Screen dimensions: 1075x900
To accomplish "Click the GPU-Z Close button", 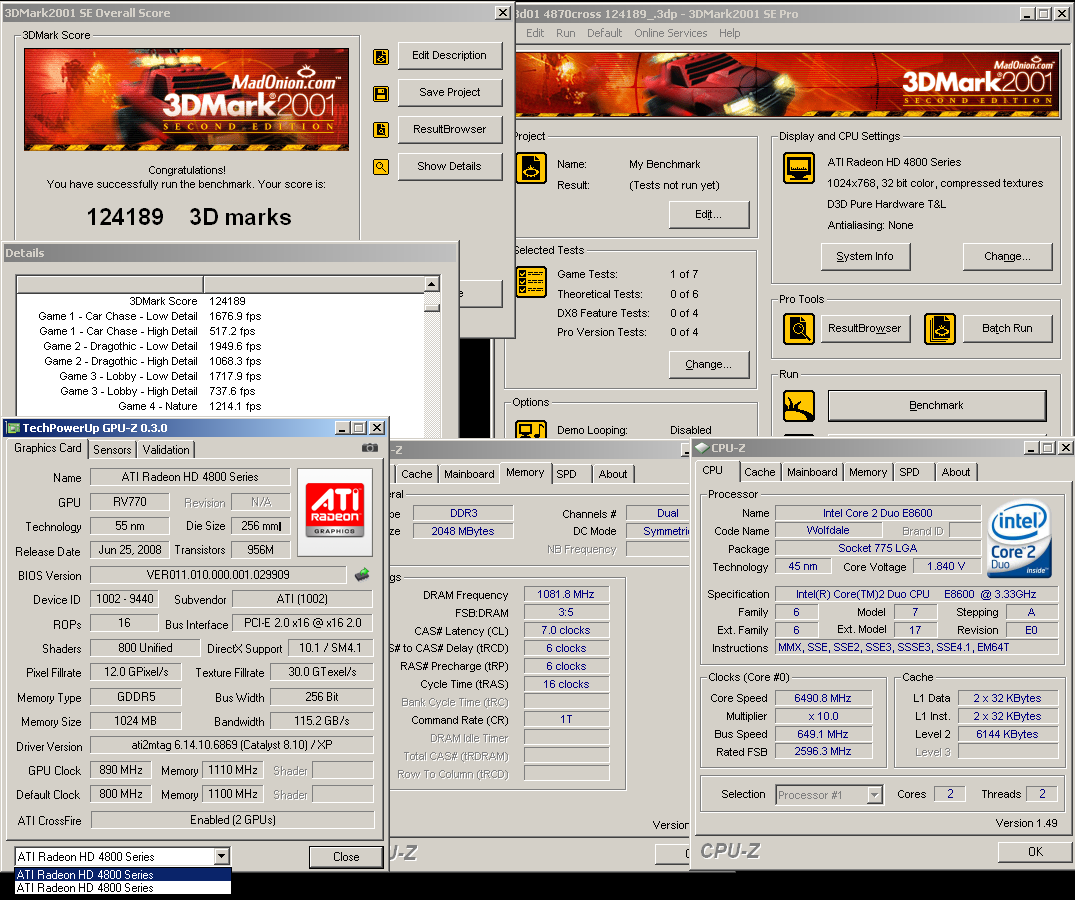I will [346, 857].
